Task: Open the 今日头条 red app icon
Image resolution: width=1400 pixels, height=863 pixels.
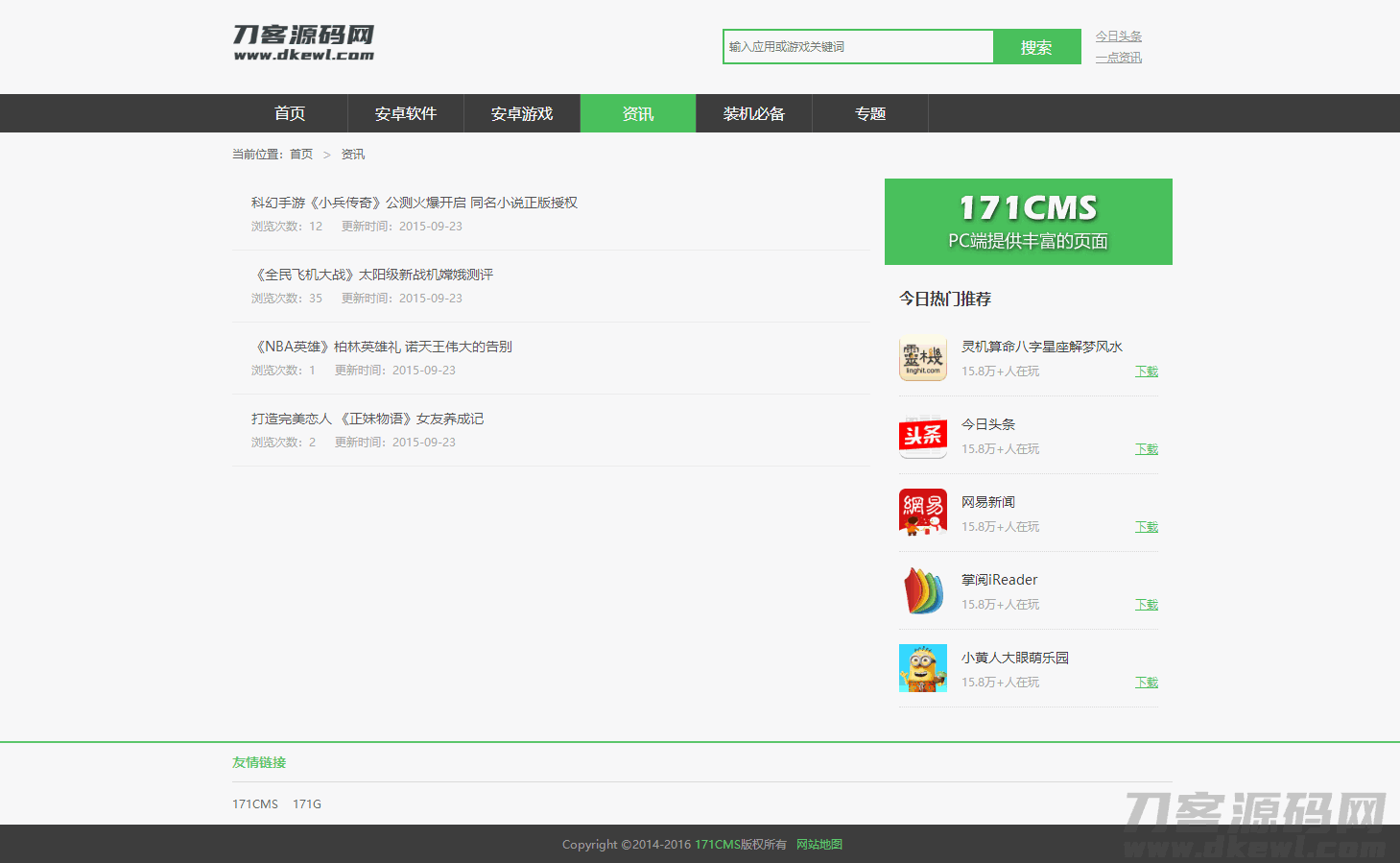Action: [922, 436]
